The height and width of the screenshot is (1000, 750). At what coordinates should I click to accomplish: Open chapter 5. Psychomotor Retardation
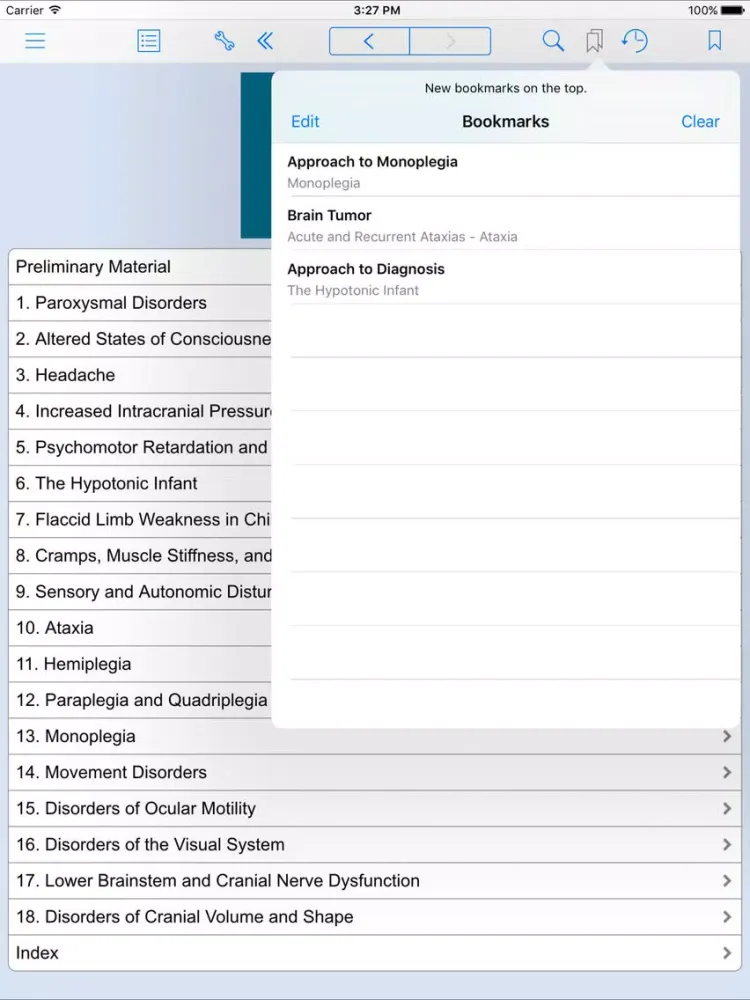(140, 447)
